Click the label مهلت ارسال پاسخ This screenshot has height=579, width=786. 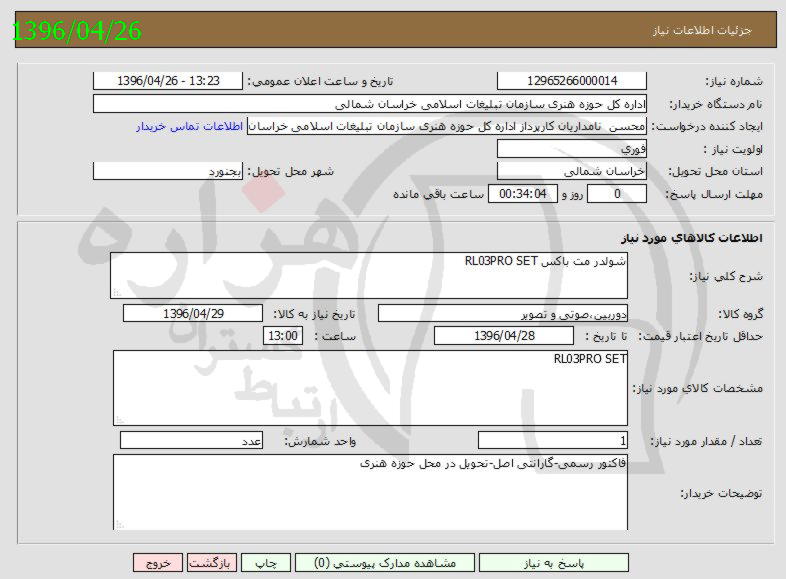(714, 195)
